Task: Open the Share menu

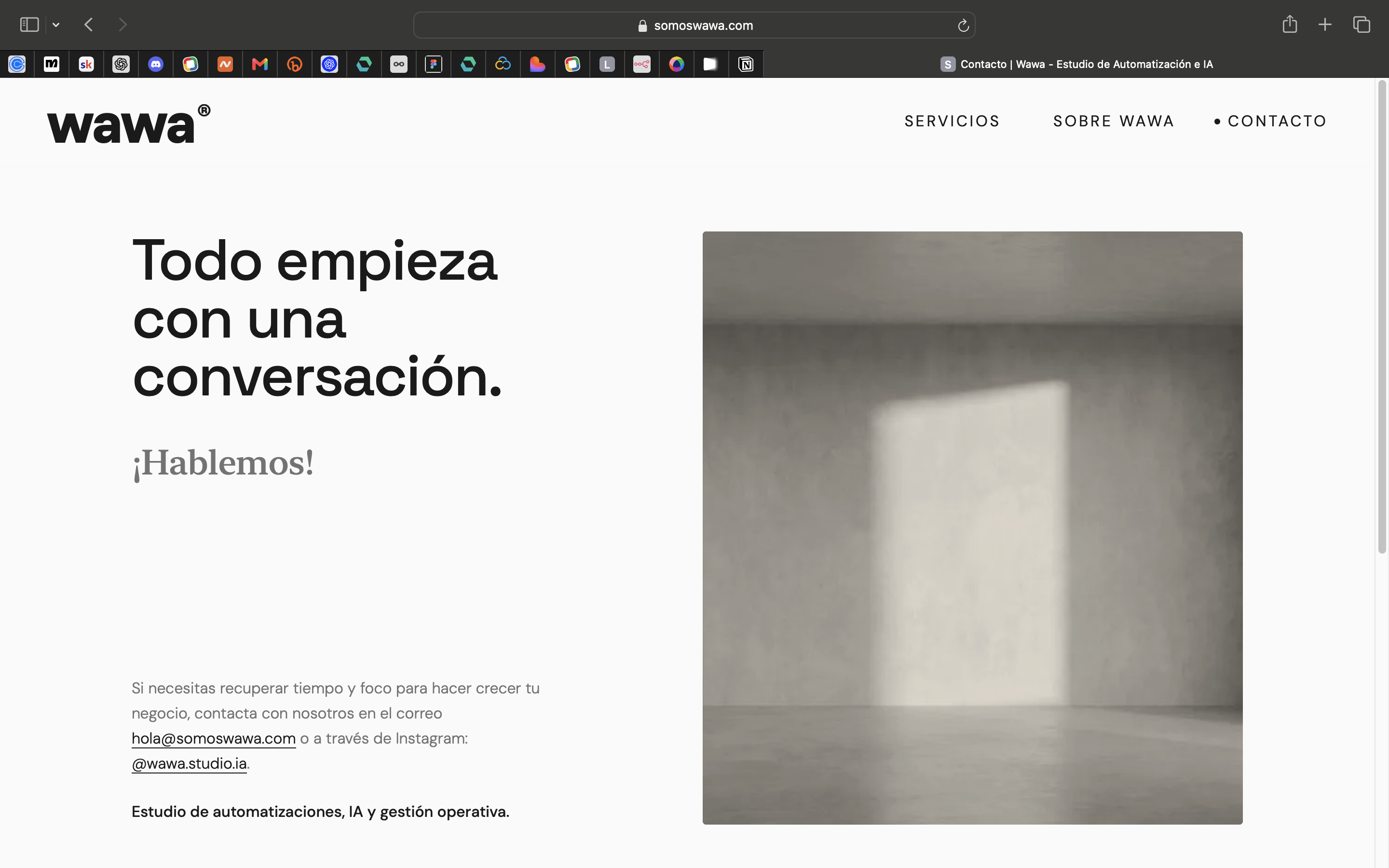Action: click(x=1290, y=24)
